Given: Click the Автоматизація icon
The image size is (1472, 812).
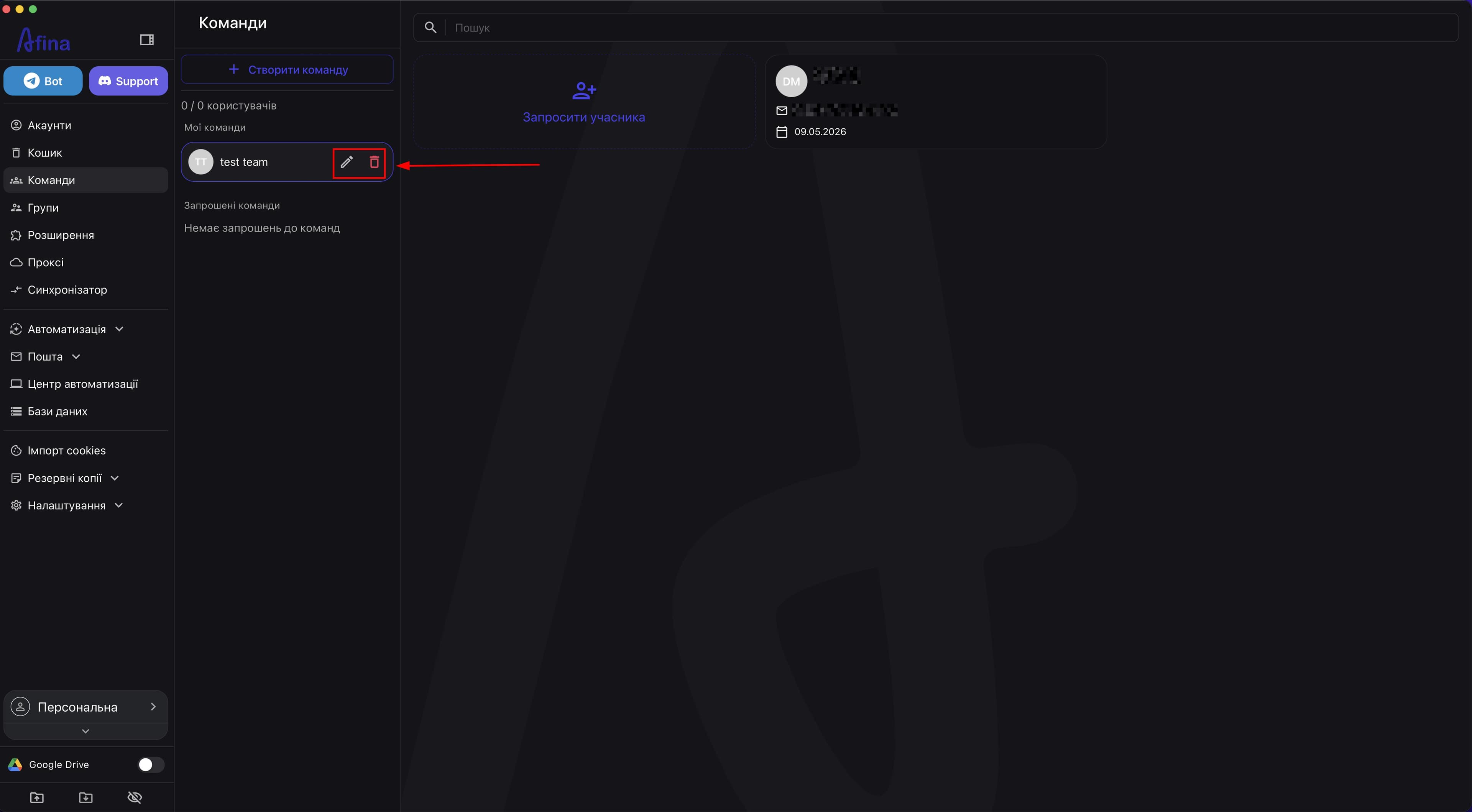Looking at the screenshot, I should click(16, 329).
